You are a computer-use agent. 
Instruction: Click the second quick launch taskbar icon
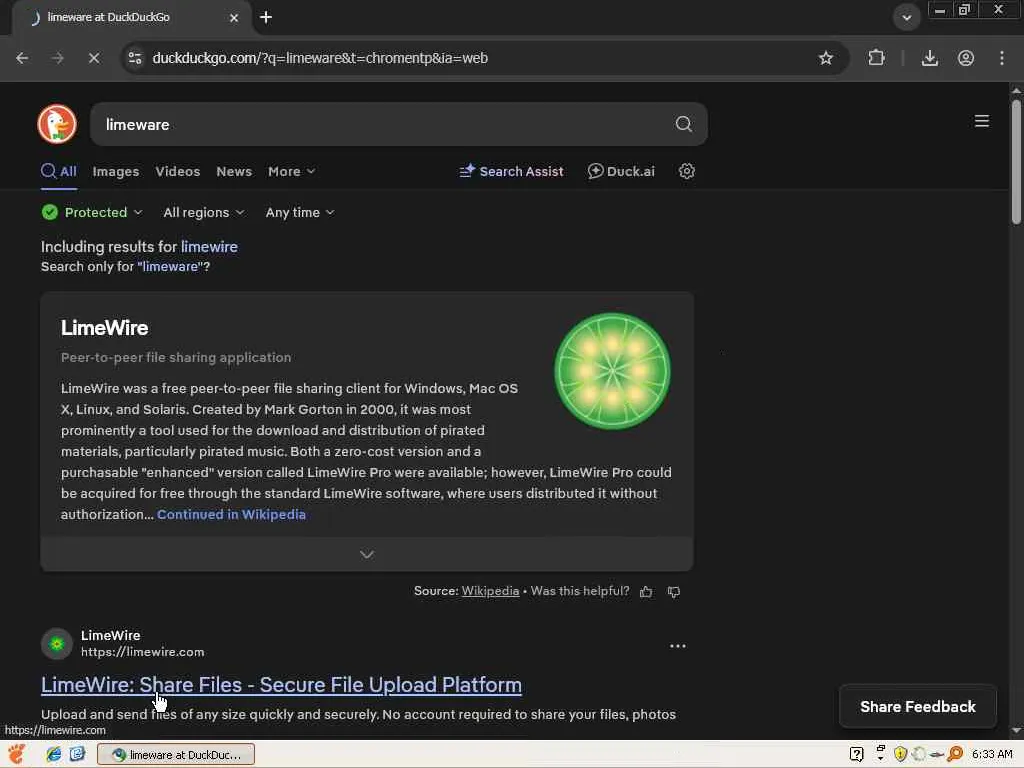[77, 754]
